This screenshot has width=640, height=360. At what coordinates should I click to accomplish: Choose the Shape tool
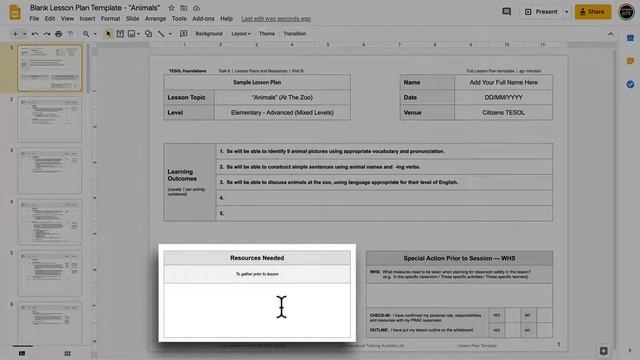[149, 34]
